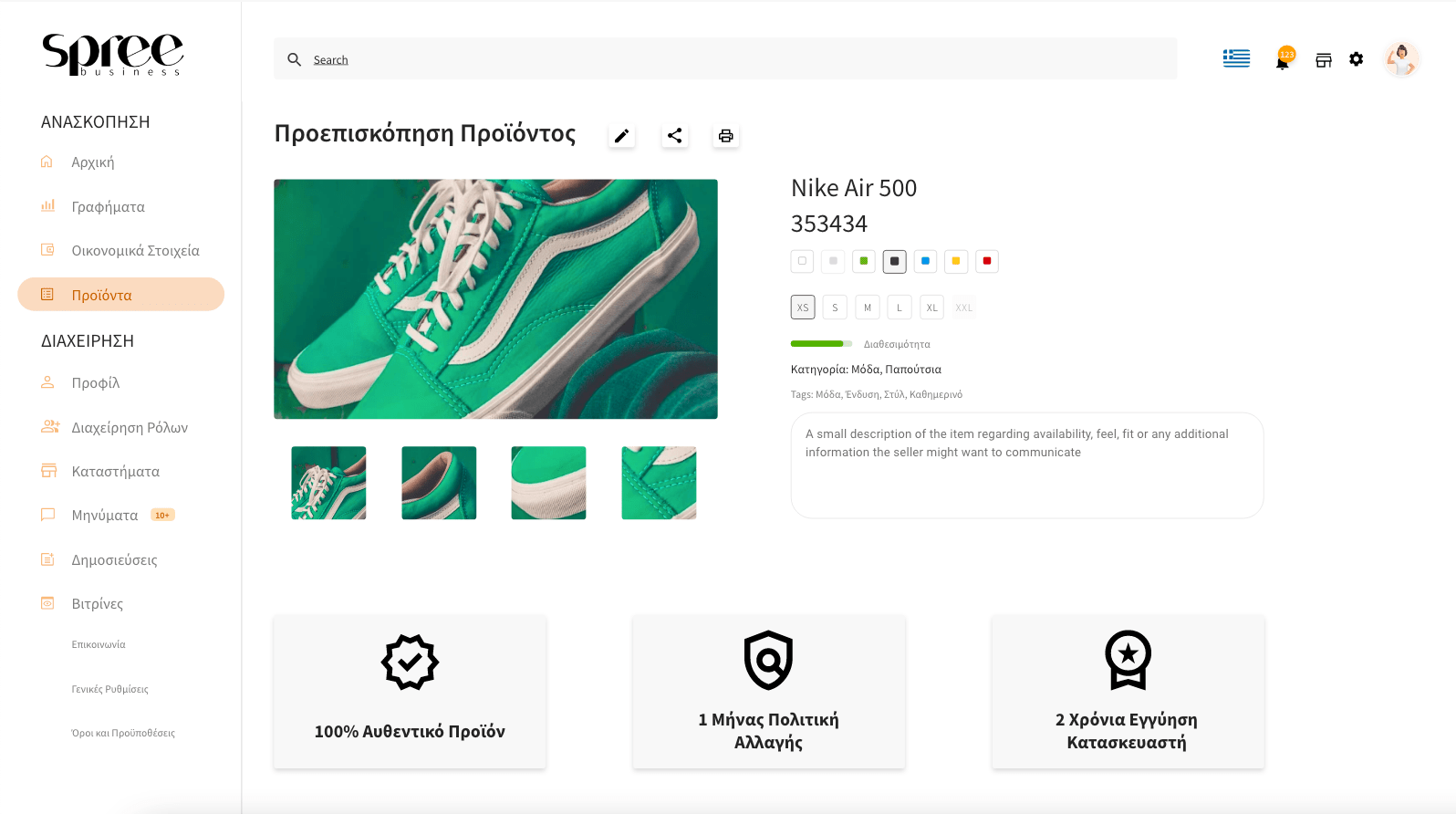This screenshot has width=1456, height=814.
Task: Click the share product icon
Action: (x=674, y=136)
